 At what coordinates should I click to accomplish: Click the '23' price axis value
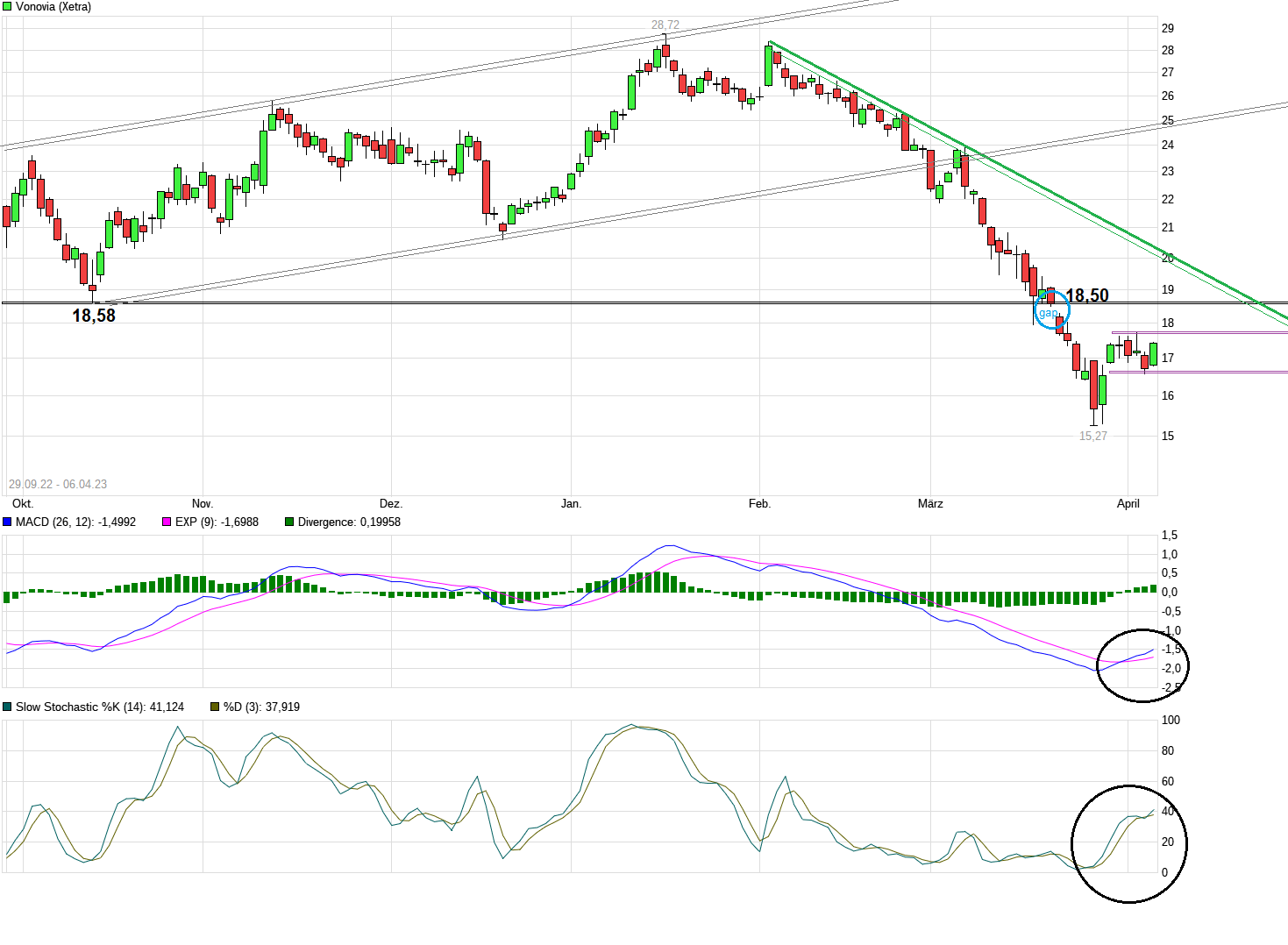[1168, 172]
